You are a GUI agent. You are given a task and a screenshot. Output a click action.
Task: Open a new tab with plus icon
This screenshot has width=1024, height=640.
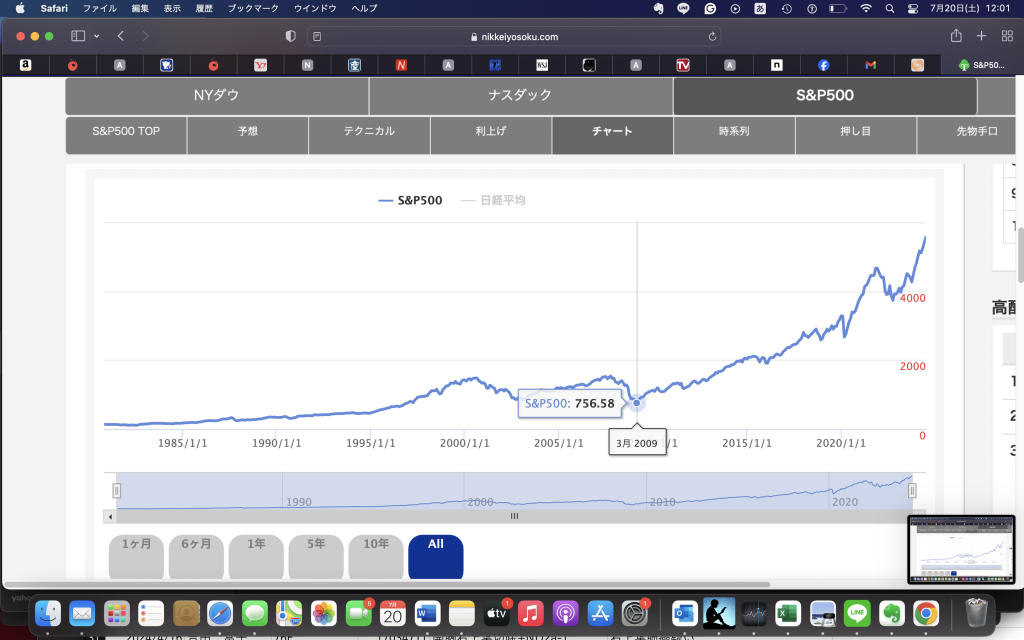coord(981,36)
